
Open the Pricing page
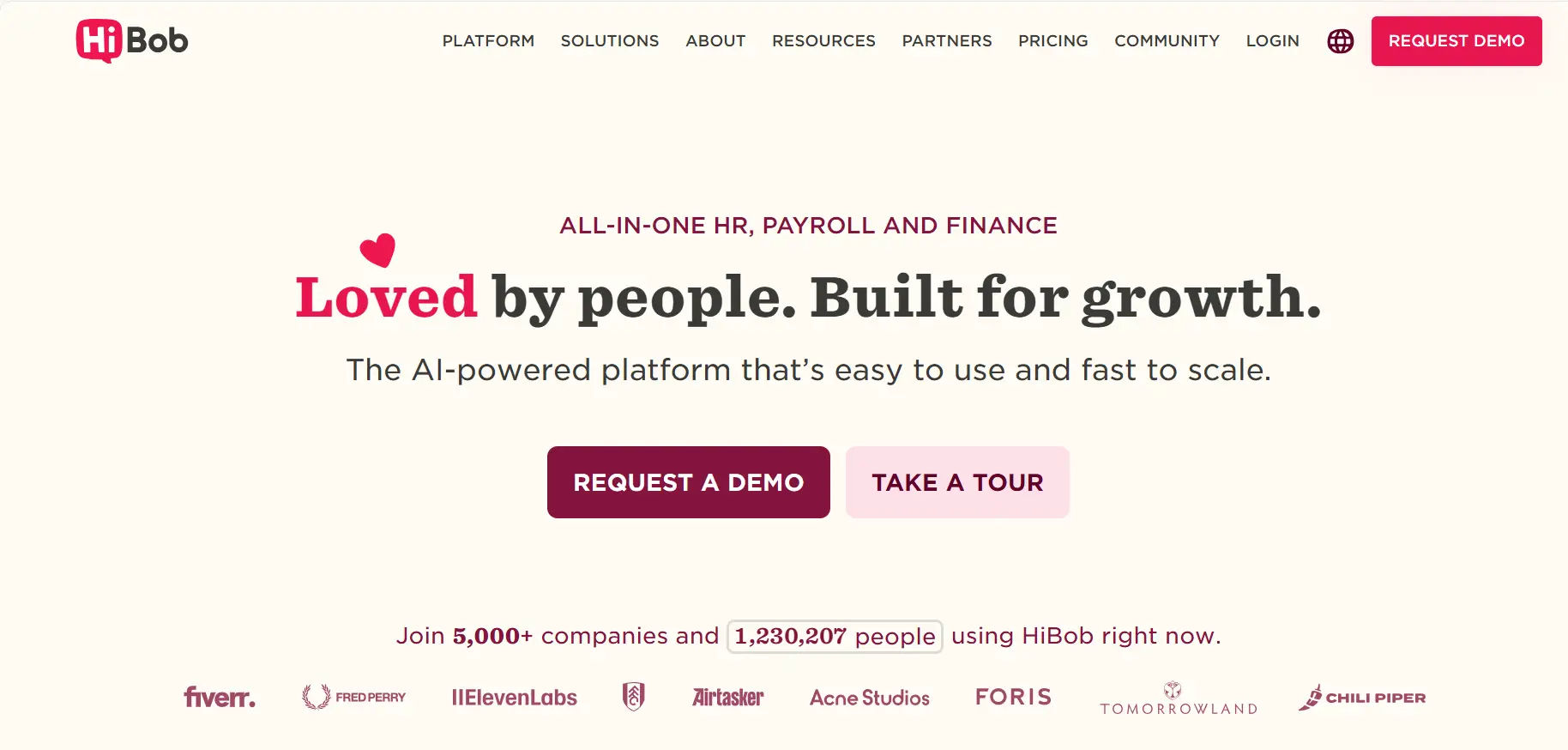point(1052,41)
